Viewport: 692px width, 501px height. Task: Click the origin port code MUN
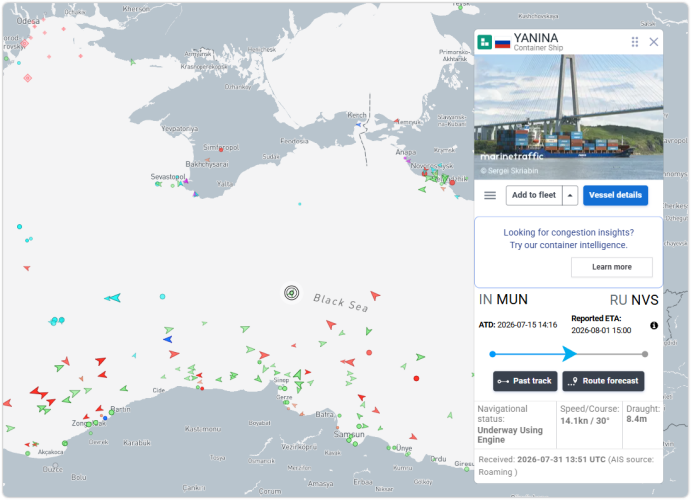coord(512,300)
